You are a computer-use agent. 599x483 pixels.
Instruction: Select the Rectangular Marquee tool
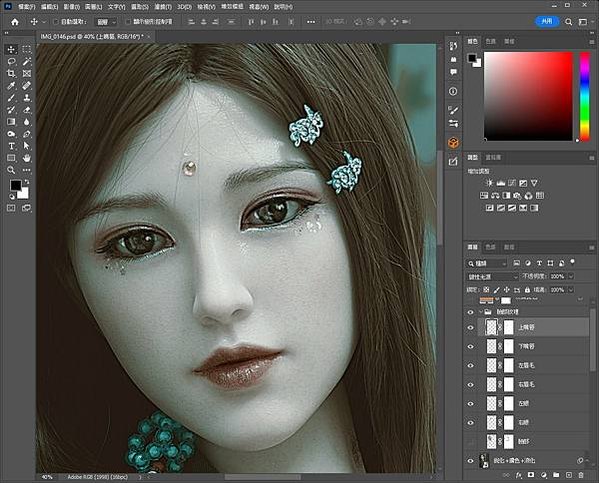(26, 49)
